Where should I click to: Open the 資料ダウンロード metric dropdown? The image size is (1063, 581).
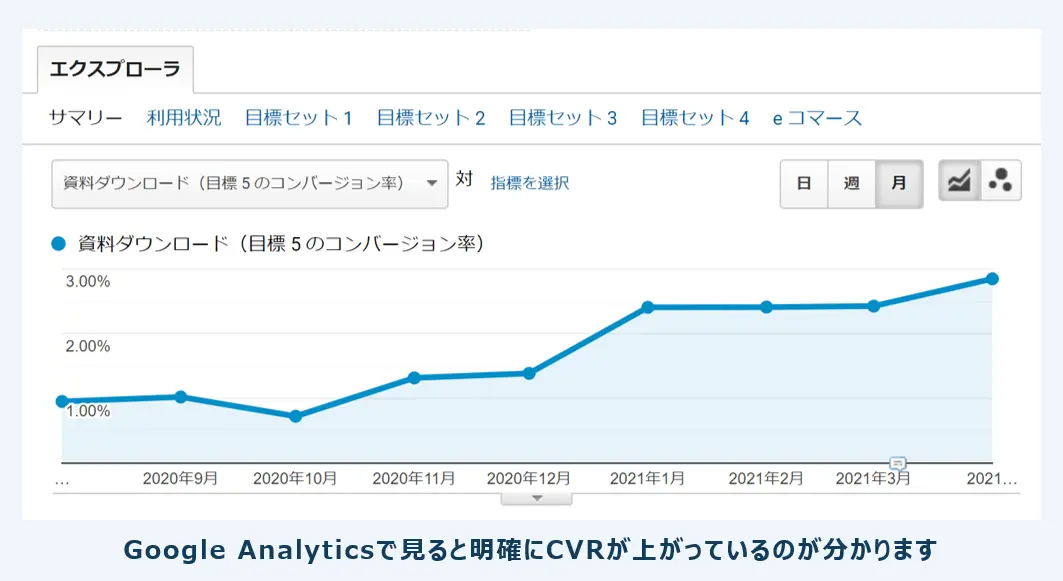[x=249, y=183]
